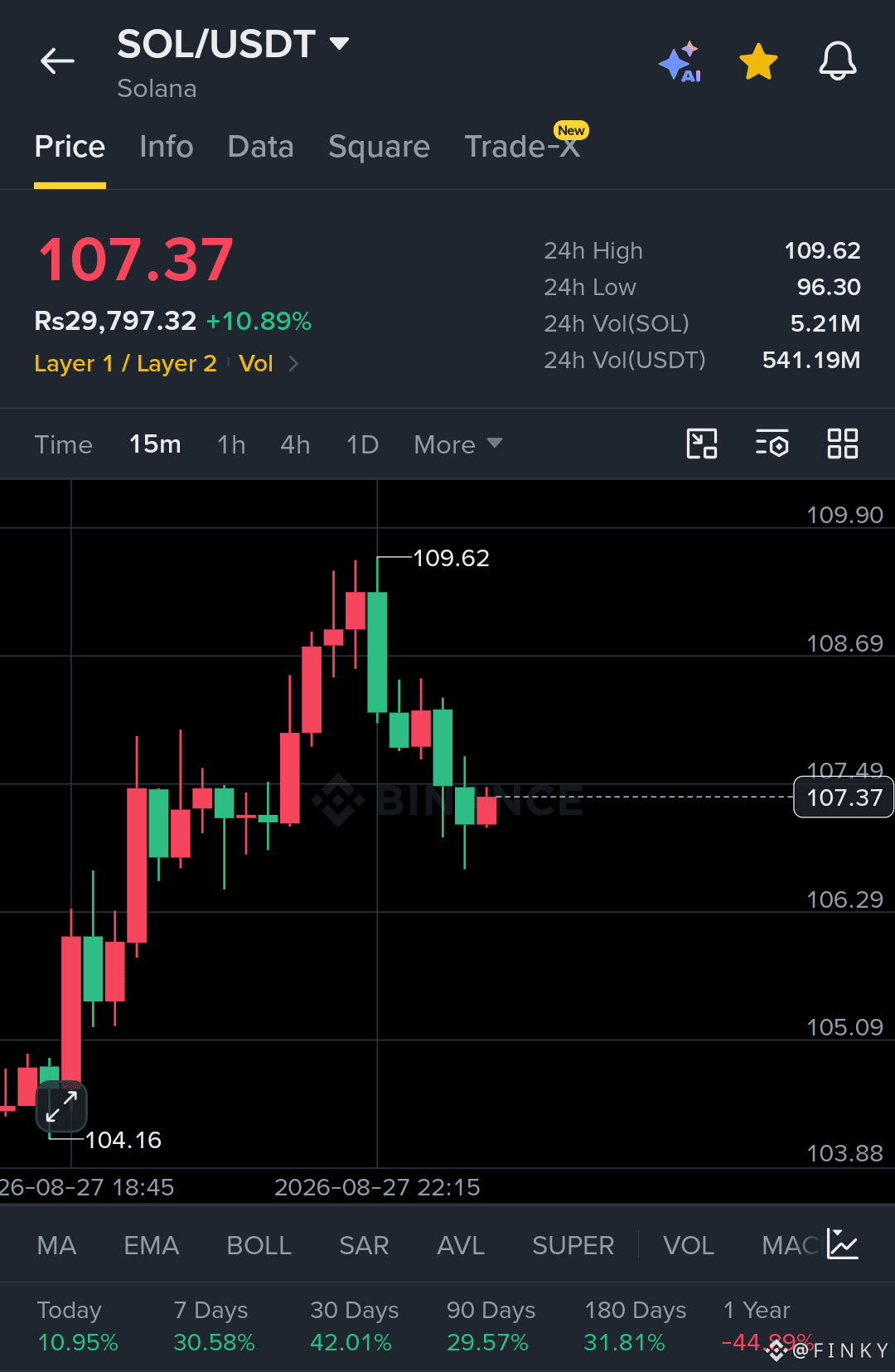Expand tags with the chevron arrow

tap(293, 363)
